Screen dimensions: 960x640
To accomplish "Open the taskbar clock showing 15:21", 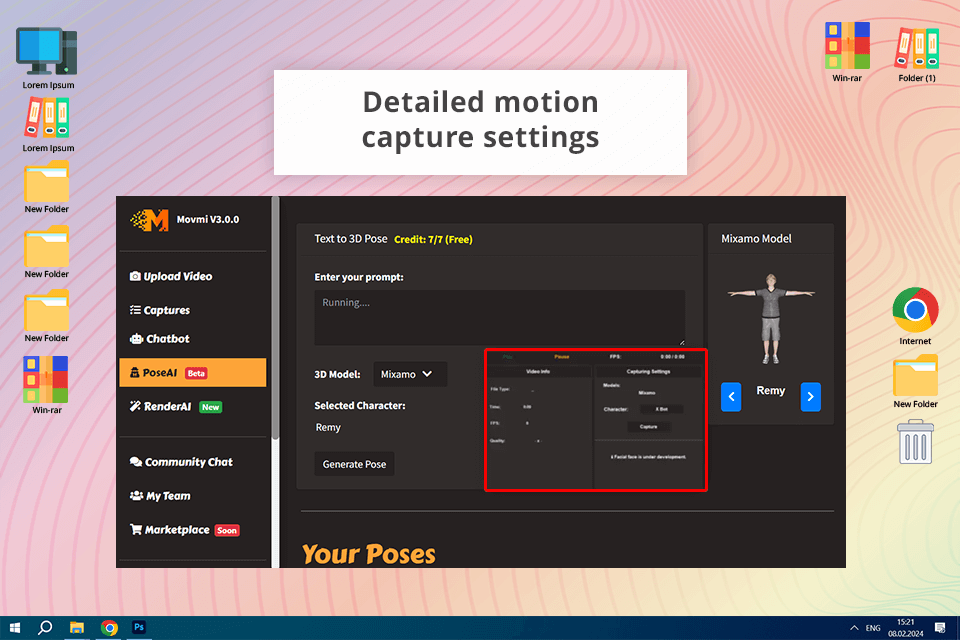I will click(x=906, y=628).
